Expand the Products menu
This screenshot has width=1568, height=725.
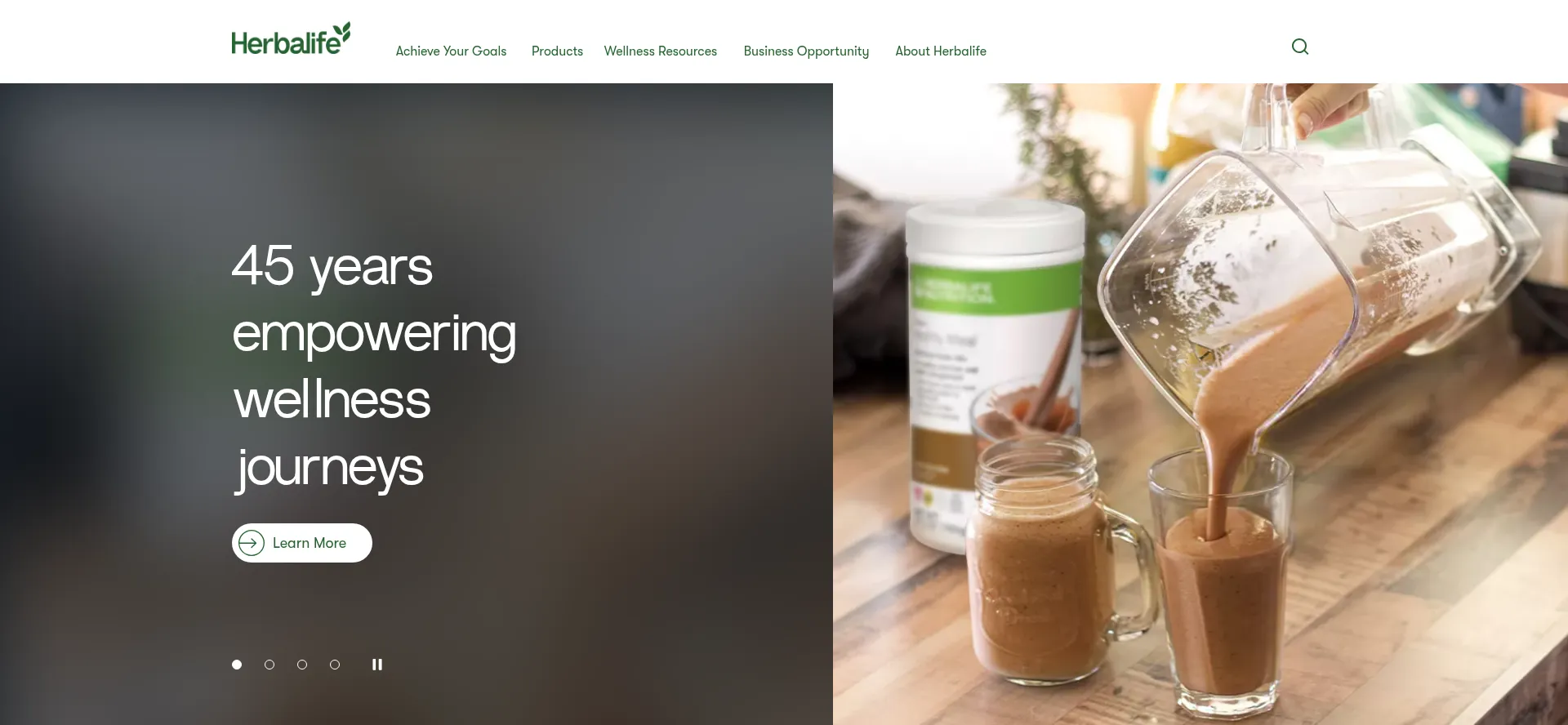pos(557,51)
